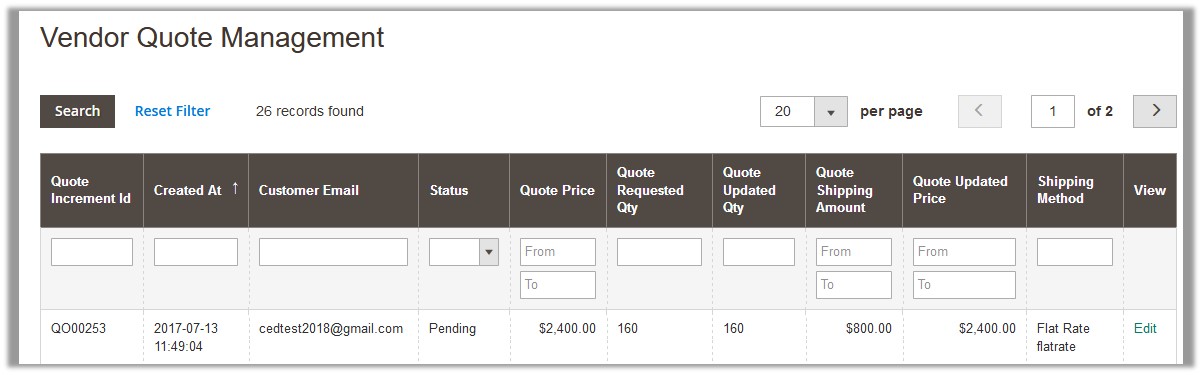Screen dimensions: 1202x375
Task: Click the Quote Shipping Amount To field
Action: coord(853,285)
